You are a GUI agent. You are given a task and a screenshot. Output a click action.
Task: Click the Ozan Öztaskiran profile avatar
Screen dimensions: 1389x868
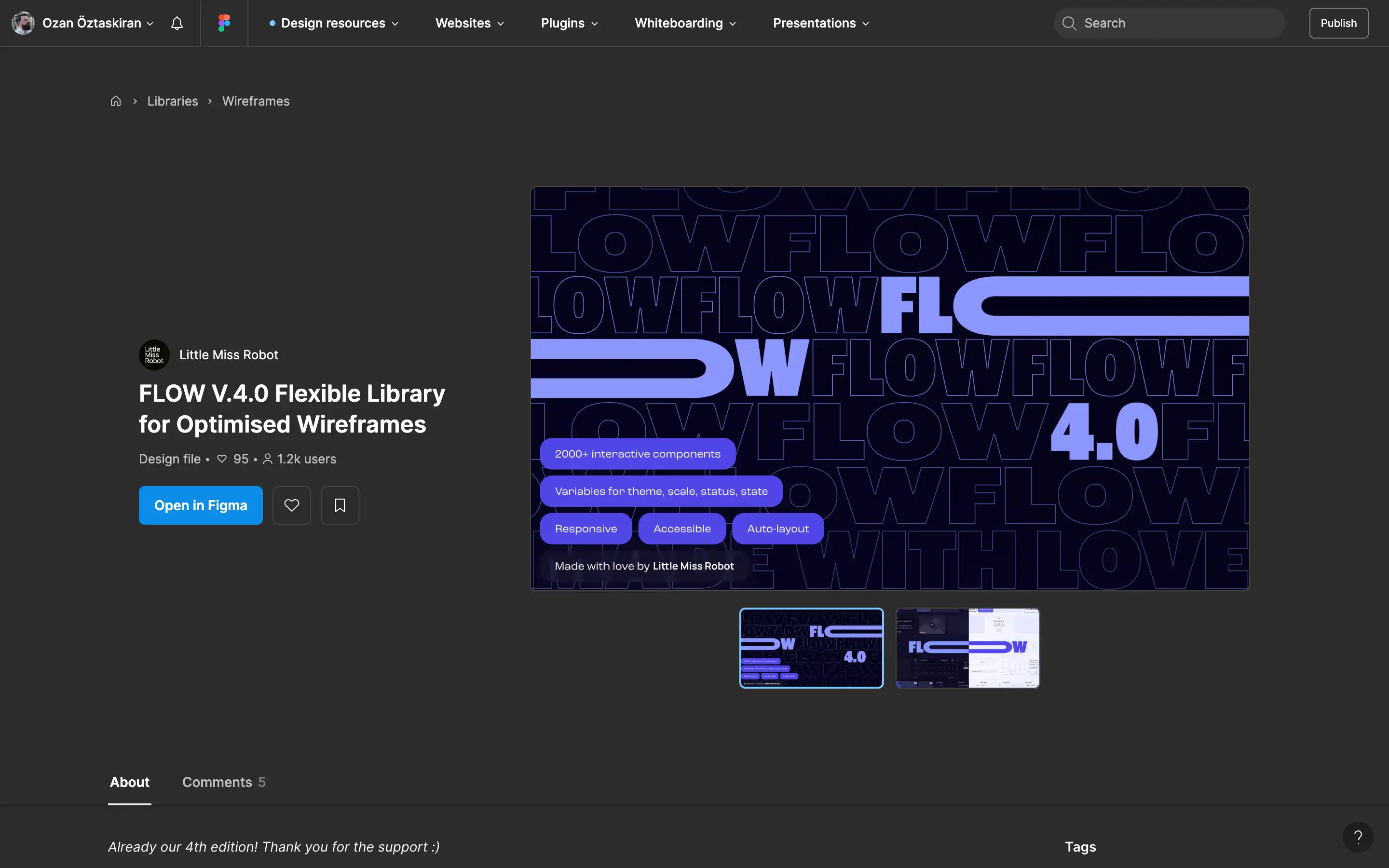(23, 23)
